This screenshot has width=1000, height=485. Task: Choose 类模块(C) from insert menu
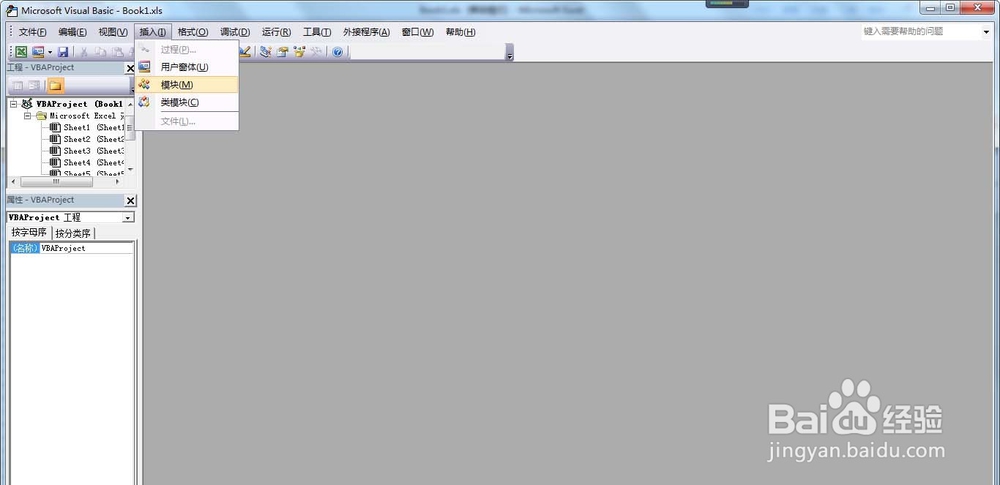click(187, 103)
